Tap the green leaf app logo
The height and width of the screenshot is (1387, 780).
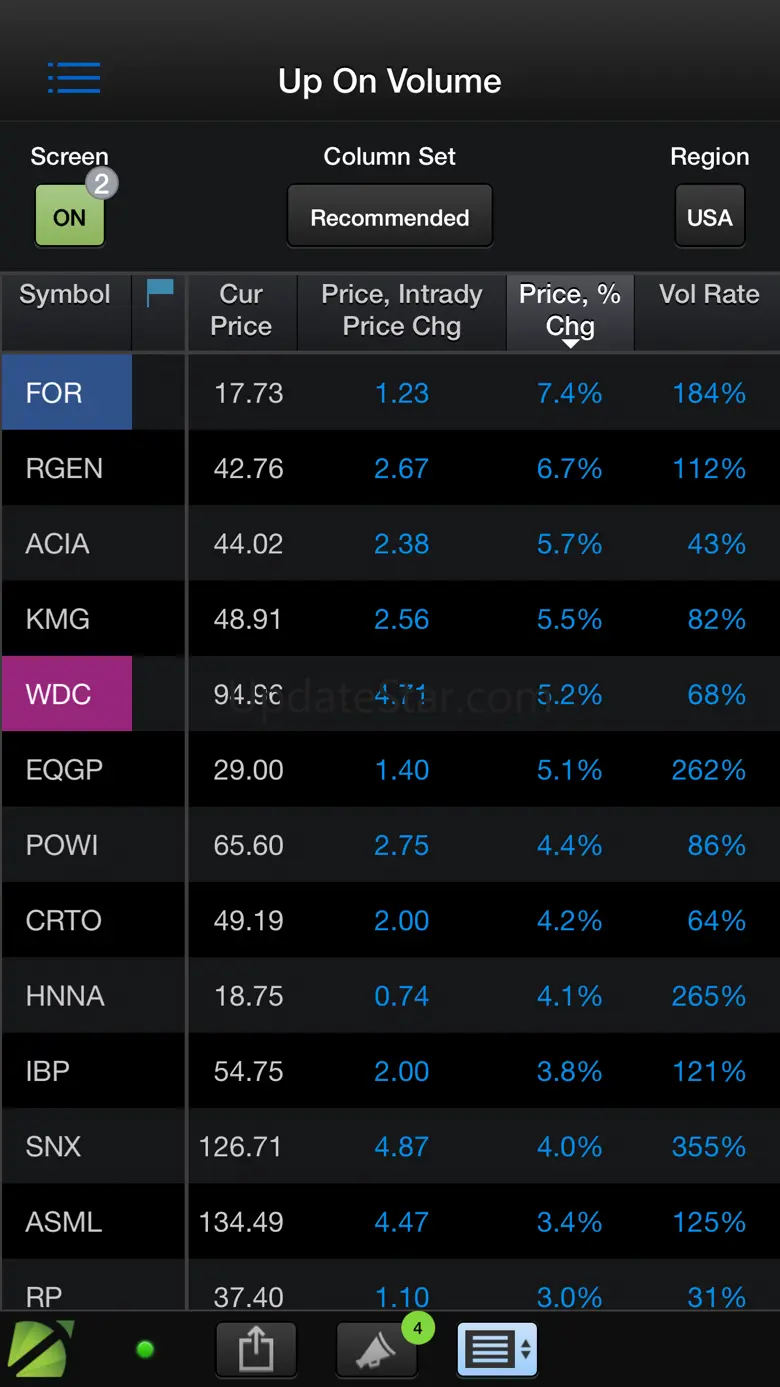click(x=41, y=1349)
